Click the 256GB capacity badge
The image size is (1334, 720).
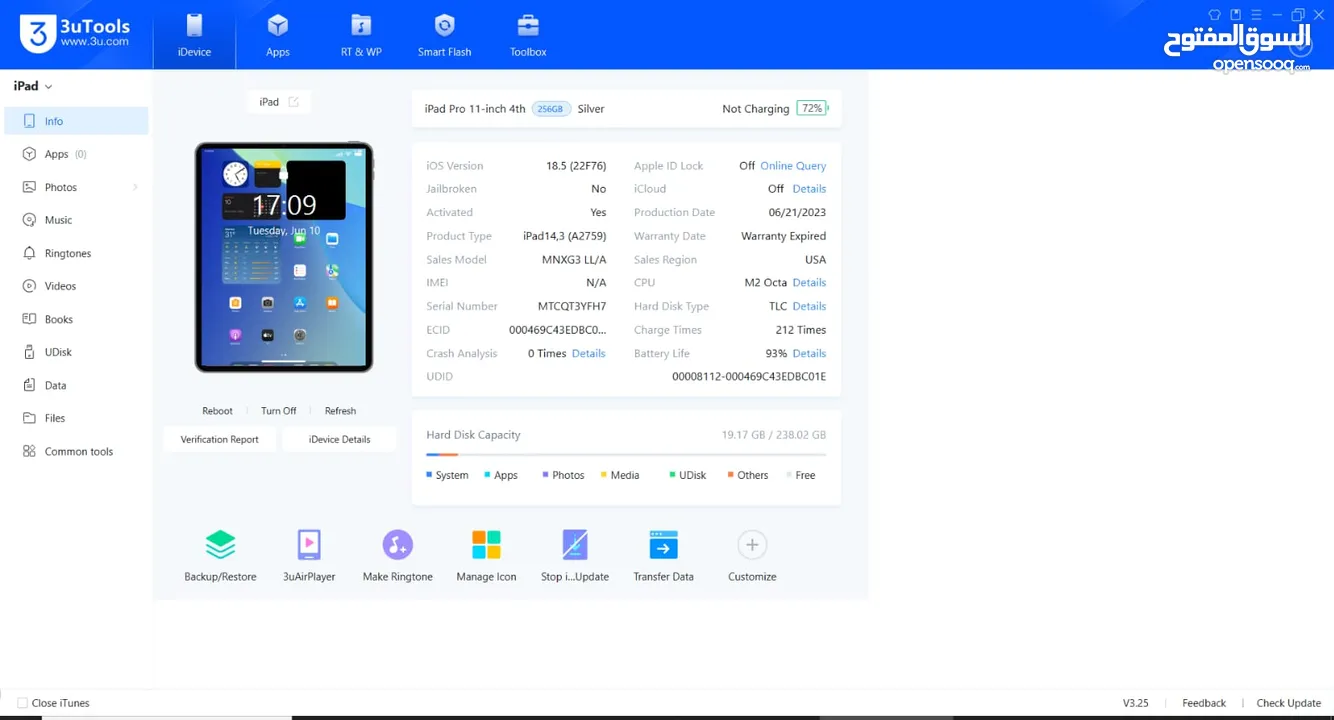(550, 109)
